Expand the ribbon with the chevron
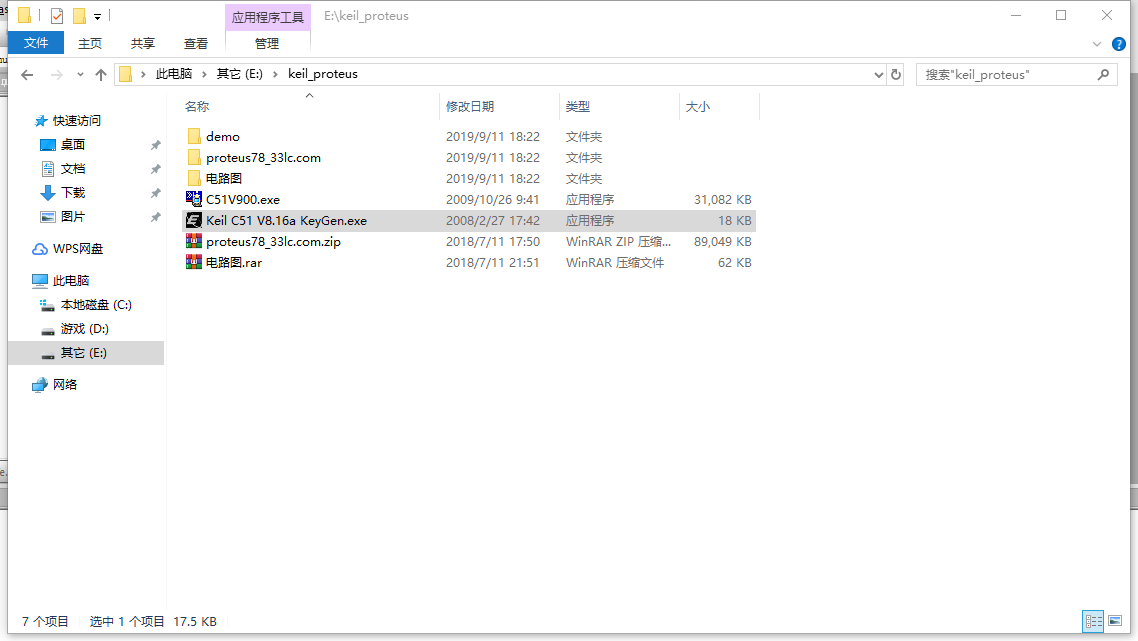Image resolution: width=1138 pixels, height=641 pixels. click(1097, 44)
